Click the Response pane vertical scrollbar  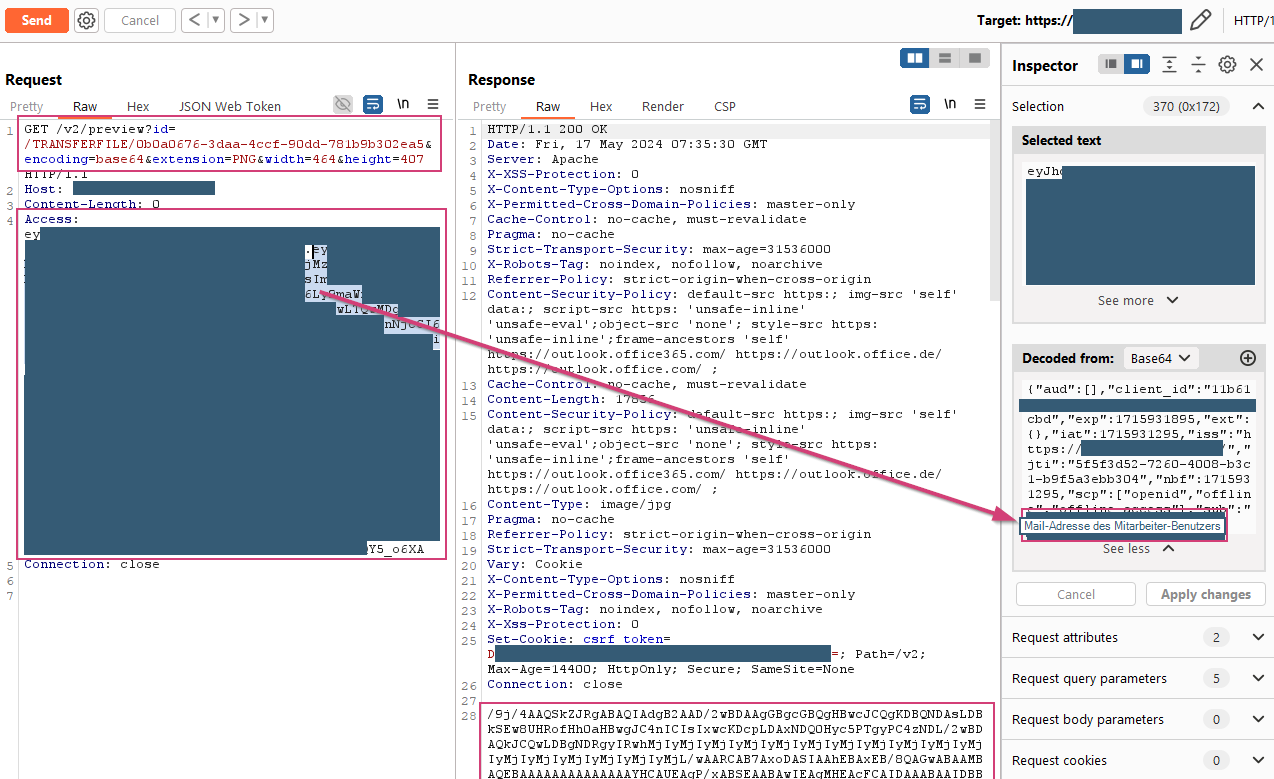994,211
